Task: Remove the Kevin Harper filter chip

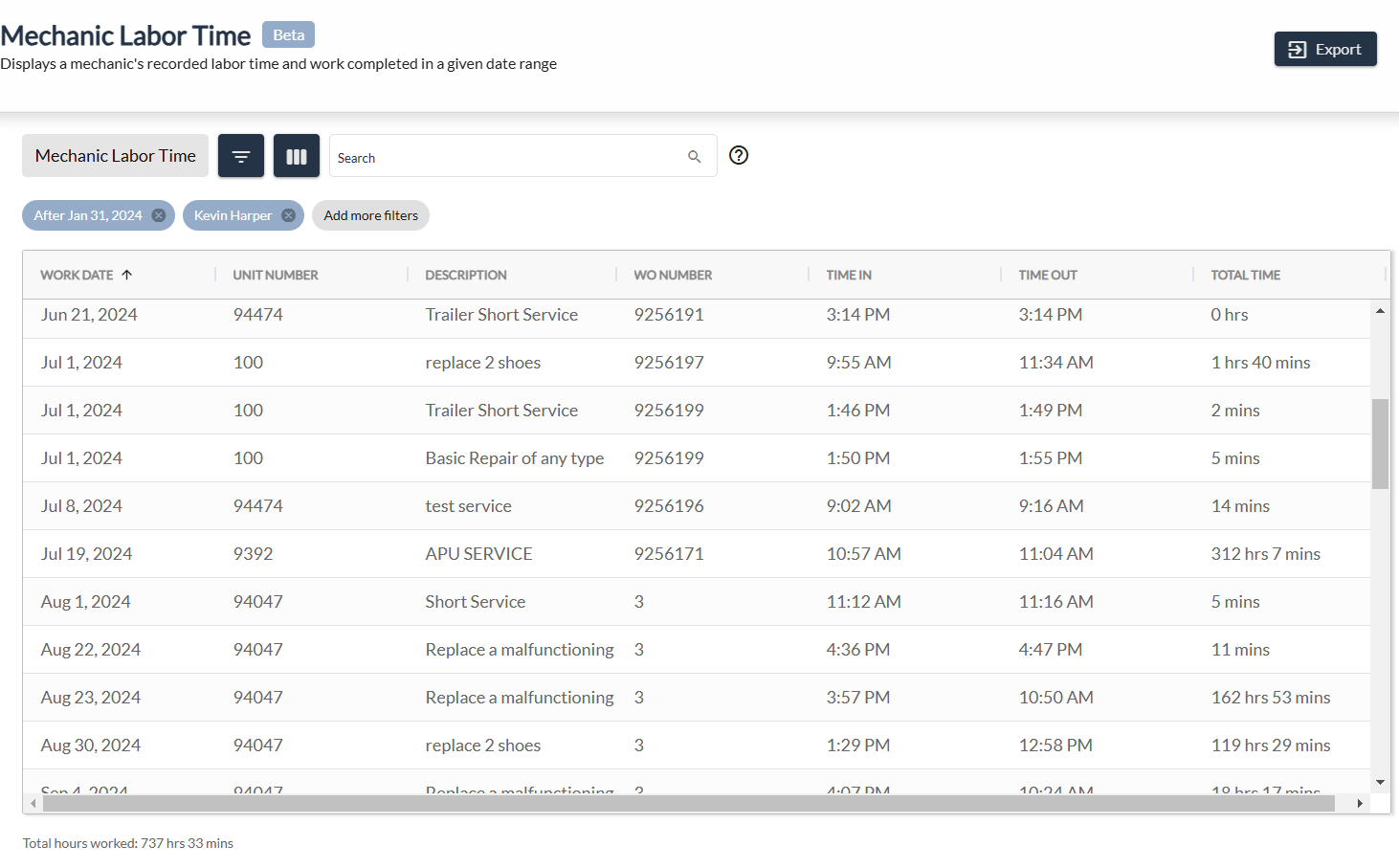Action: click(288, 215)
